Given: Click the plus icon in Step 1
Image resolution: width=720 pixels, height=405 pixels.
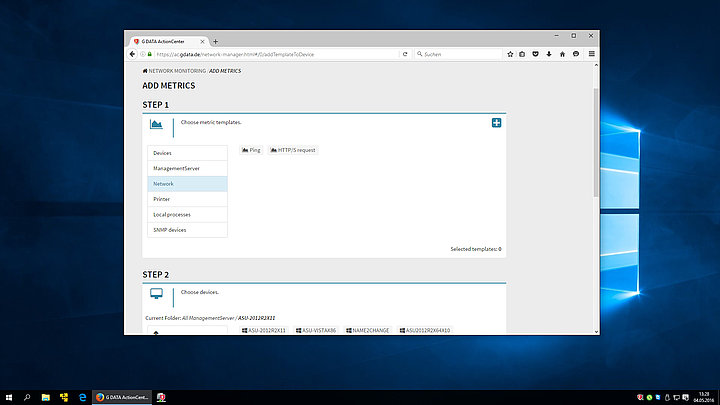Looking at the screenshot, I should [x=497, y=122].
